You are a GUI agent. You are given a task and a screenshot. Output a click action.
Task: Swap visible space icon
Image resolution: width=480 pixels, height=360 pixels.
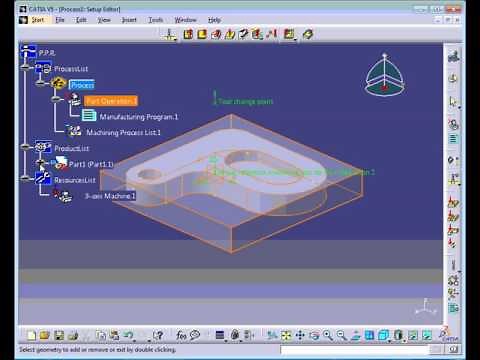[427, 335]
